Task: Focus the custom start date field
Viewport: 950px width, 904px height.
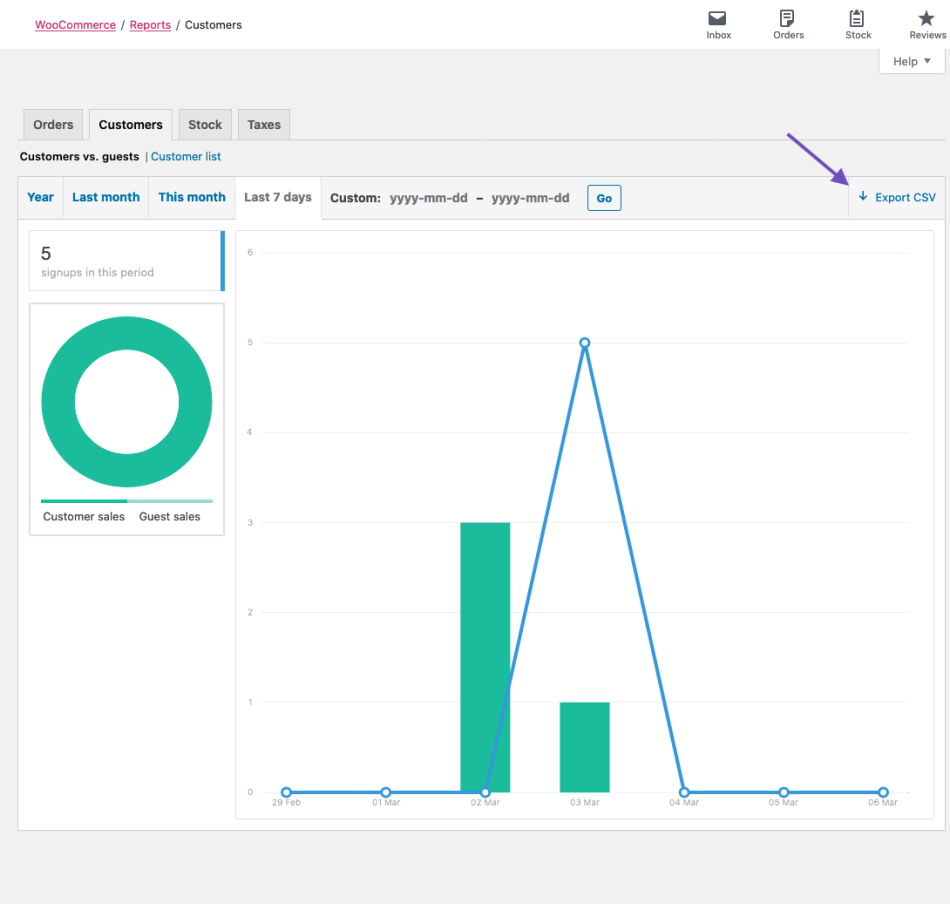Action: [428, 198]
